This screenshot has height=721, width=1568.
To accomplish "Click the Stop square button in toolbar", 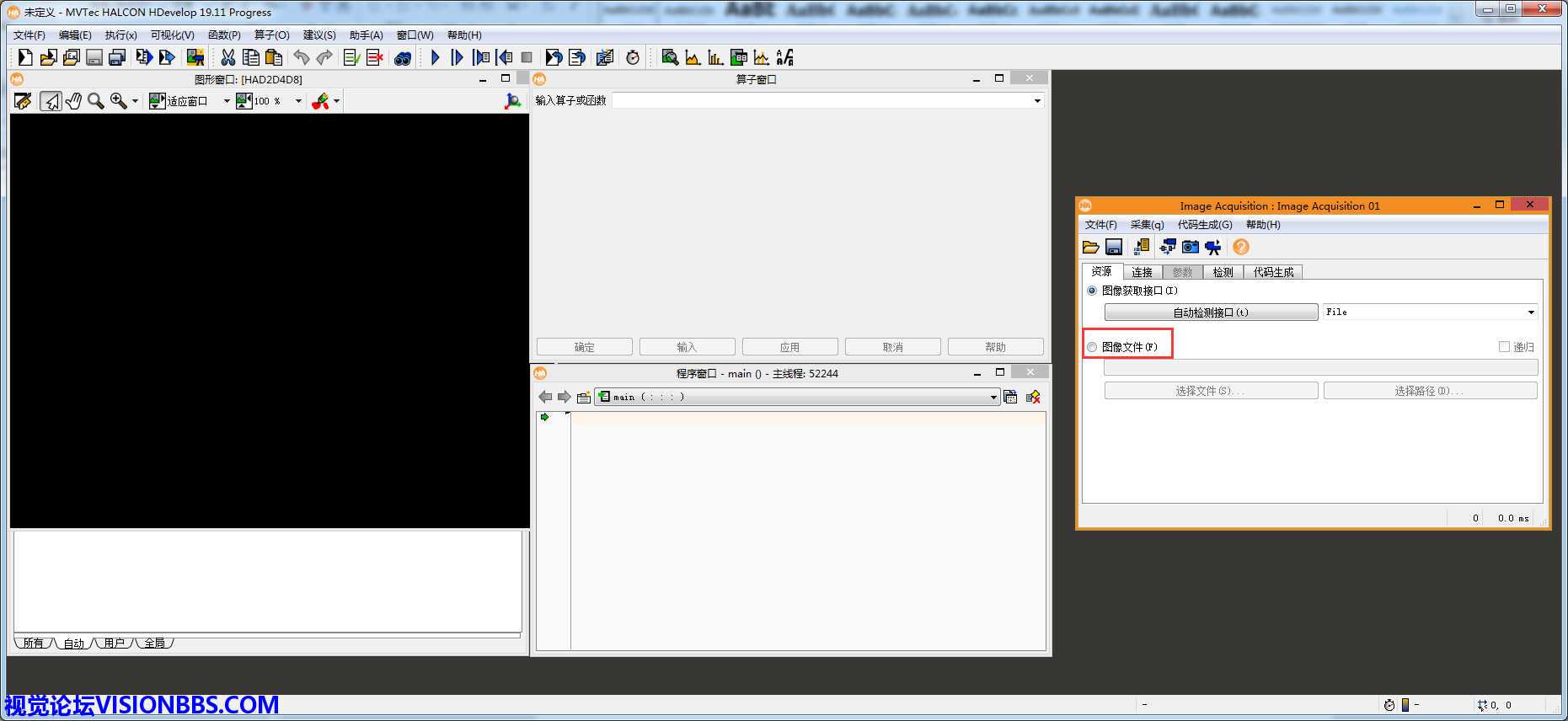I will [527, 57].
